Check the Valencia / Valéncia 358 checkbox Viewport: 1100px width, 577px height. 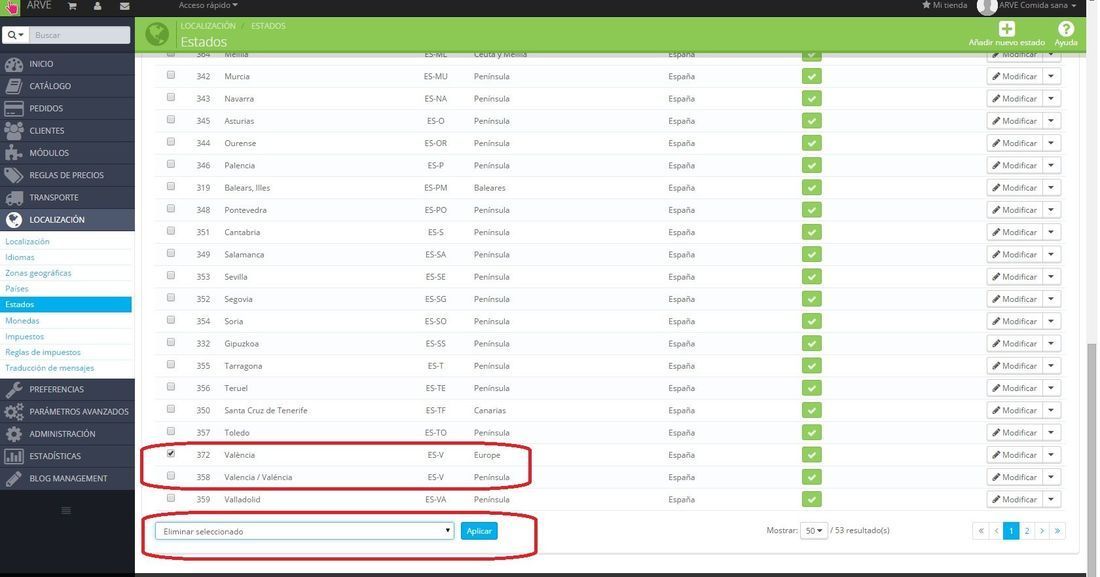click(x=171, y=476)
